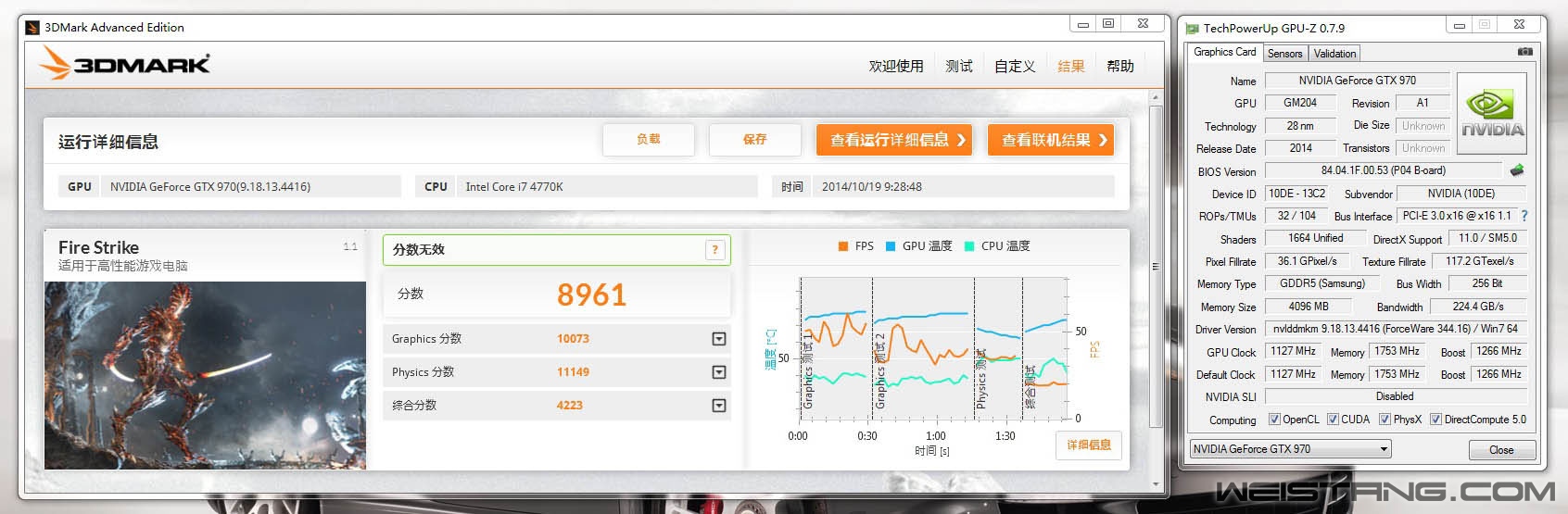Click the Bus Width 256 Bit field
Image resolution: width=1568 pixels, height=514 pixels.
click(x=1486, y=283)
